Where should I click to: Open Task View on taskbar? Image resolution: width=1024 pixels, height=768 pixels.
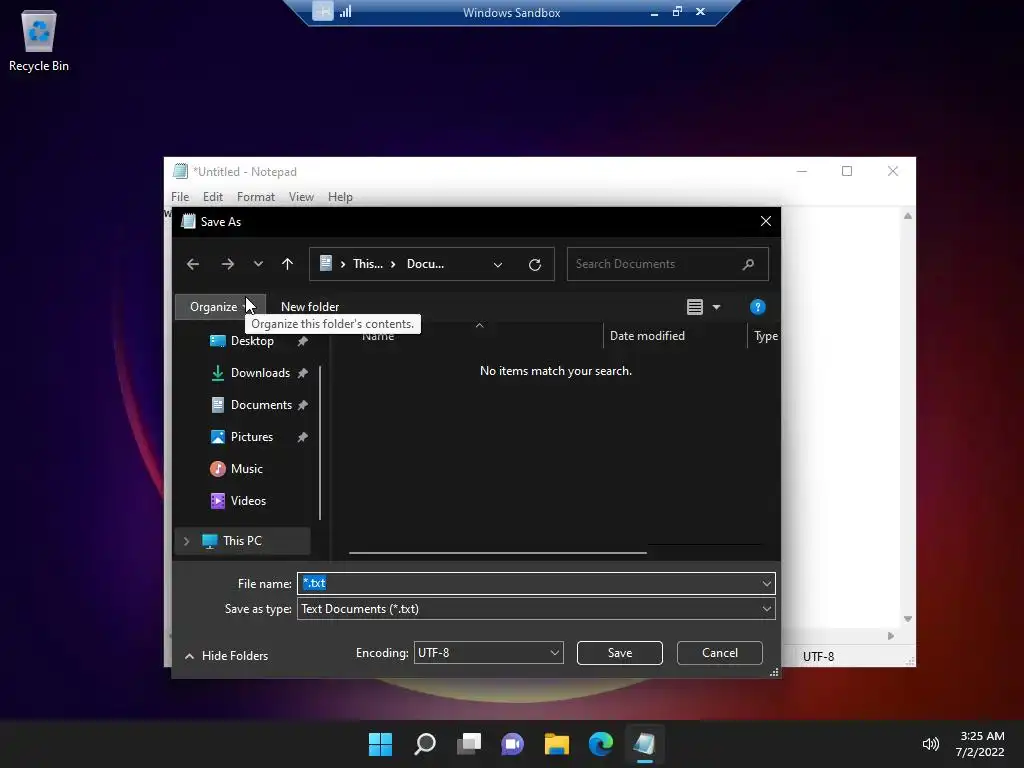coord(469,744)
